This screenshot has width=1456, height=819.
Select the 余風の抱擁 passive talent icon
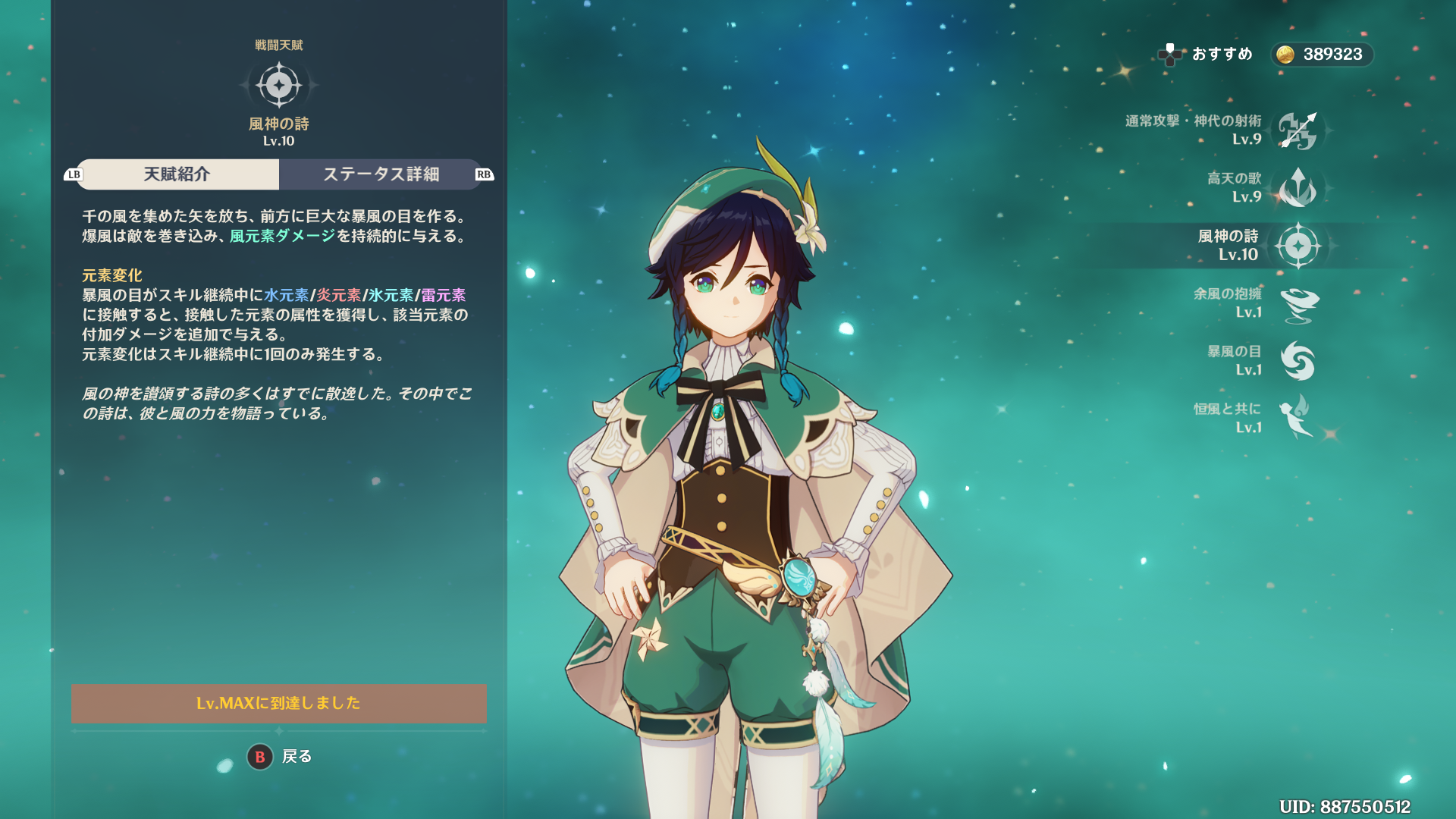coord(1298,303)
